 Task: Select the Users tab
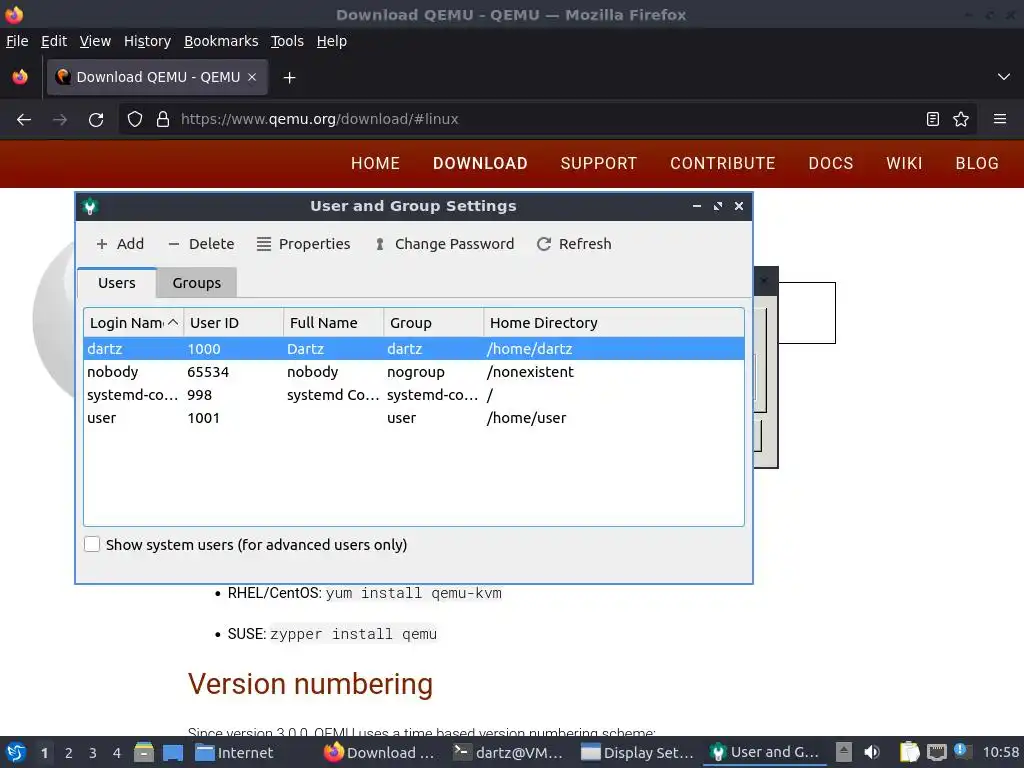pos(117,283)
